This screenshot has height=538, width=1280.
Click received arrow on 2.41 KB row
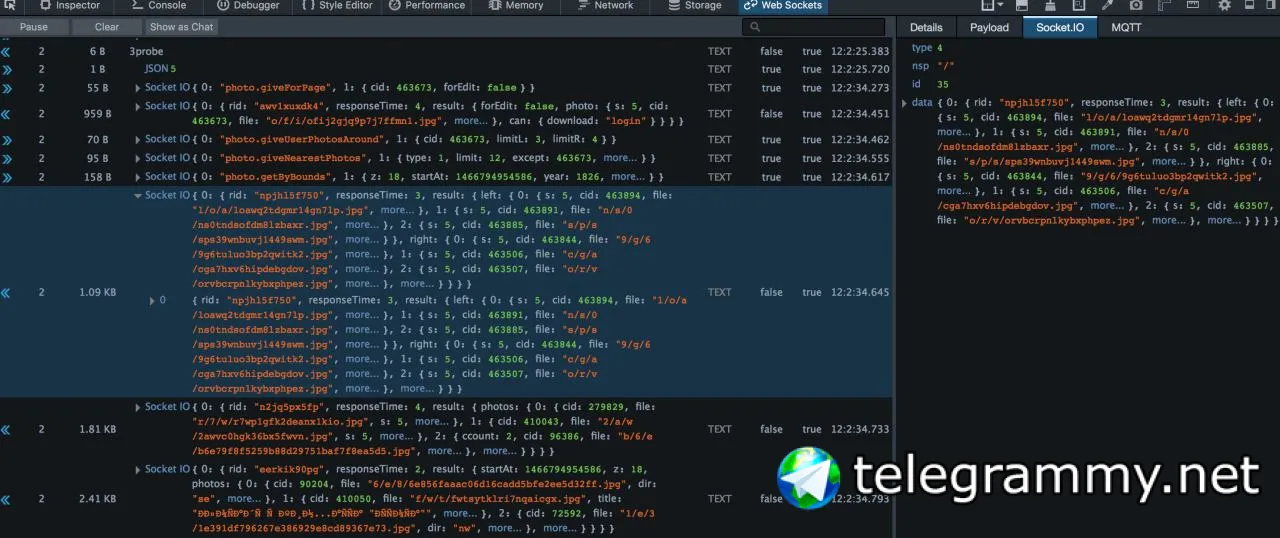tap(6, 498)
